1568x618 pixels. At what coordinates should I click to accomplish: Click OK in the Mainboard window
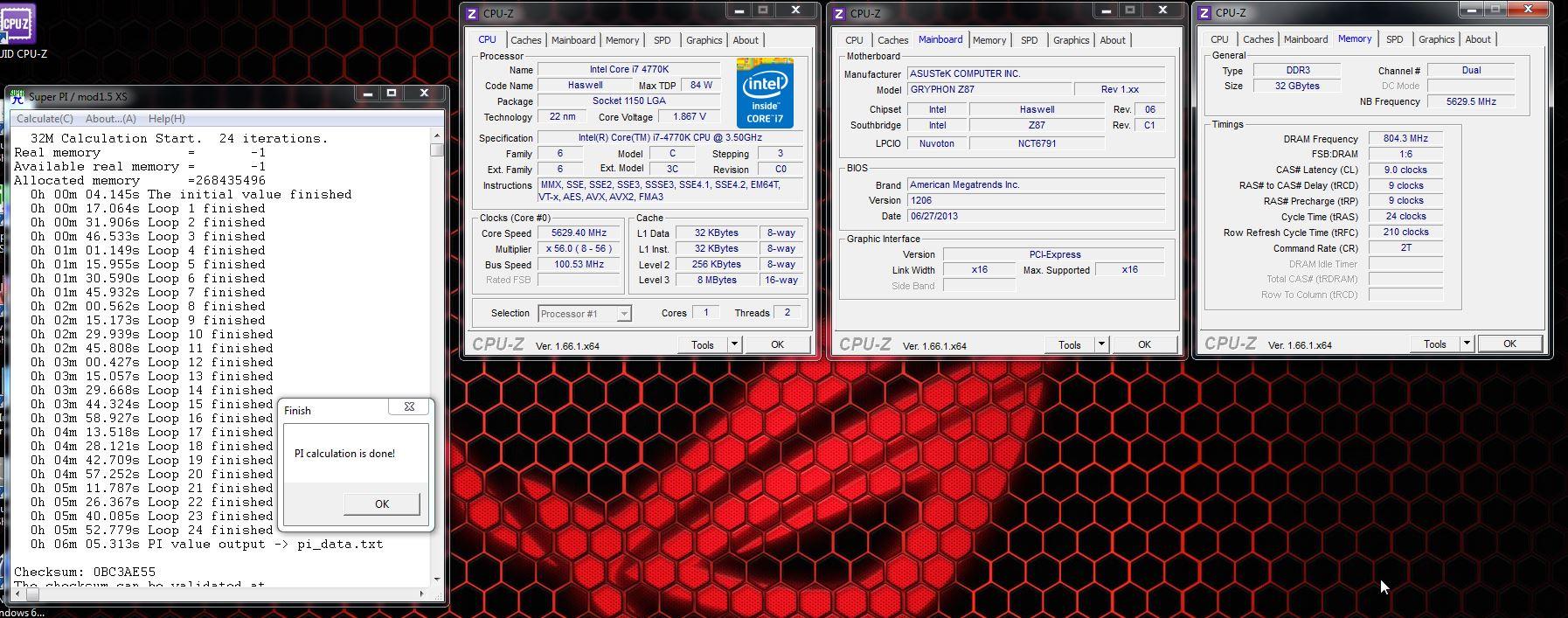pos(1144,344)
